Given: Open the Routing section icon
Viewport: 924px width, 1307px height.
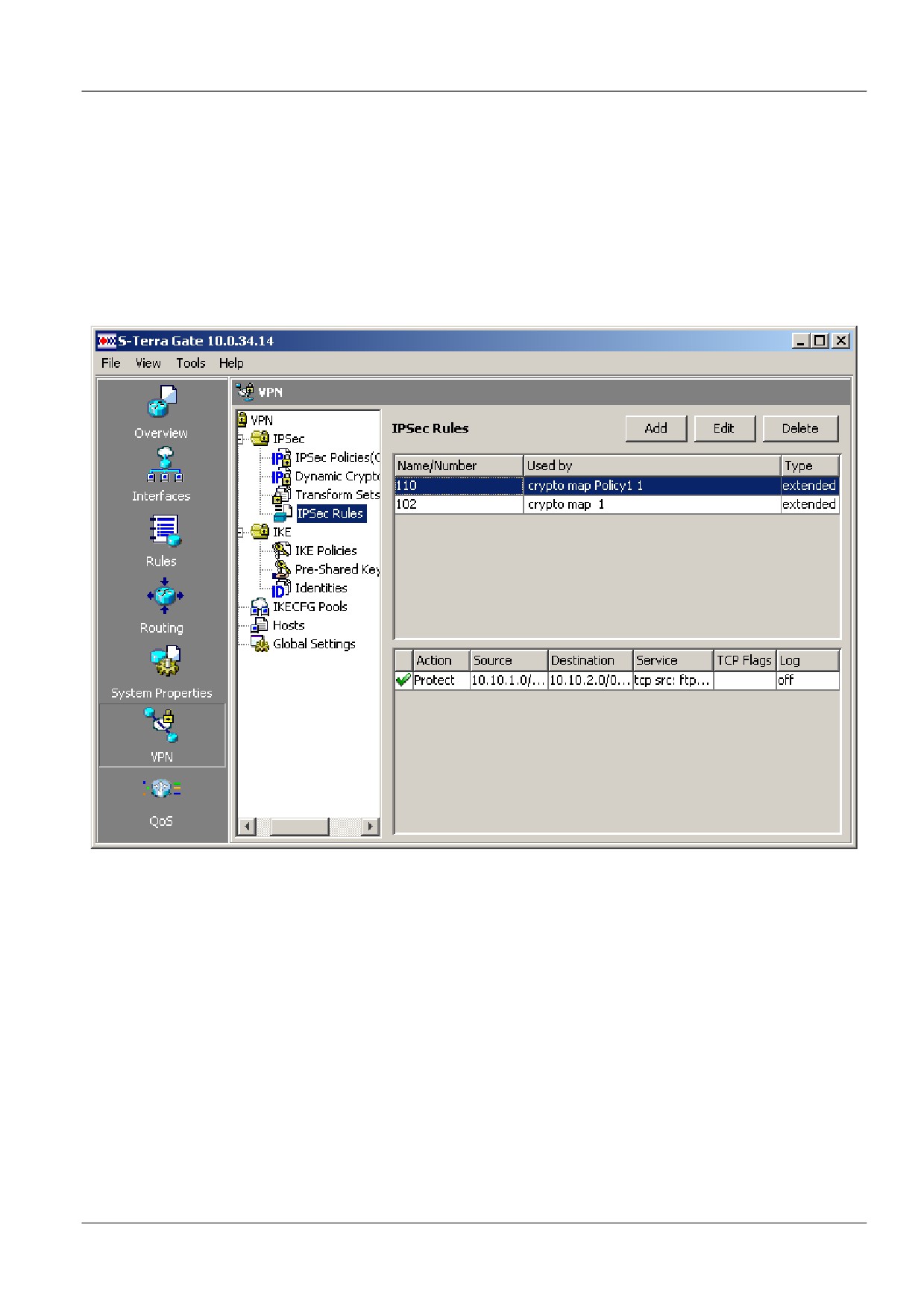Looking at the screenshot, I should pos(164,596).
